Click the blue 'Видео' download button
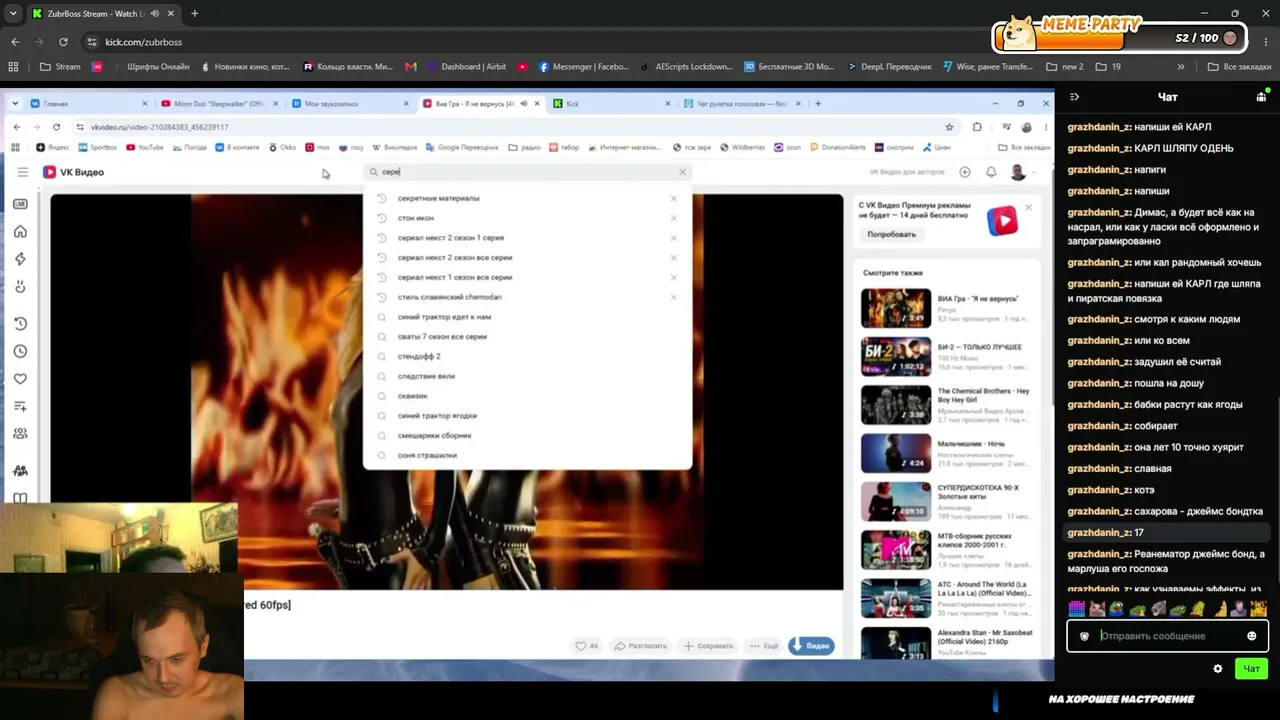This screenshot has height=720, width=1280. tap(811, 646)
